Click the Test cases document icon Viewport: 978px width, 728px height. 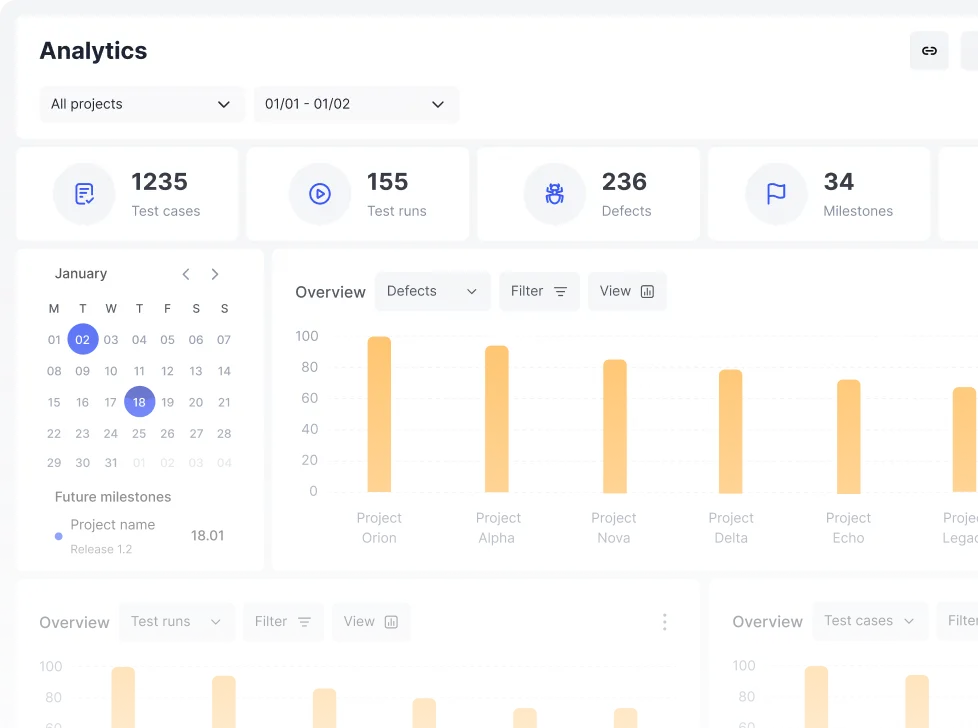84,194
